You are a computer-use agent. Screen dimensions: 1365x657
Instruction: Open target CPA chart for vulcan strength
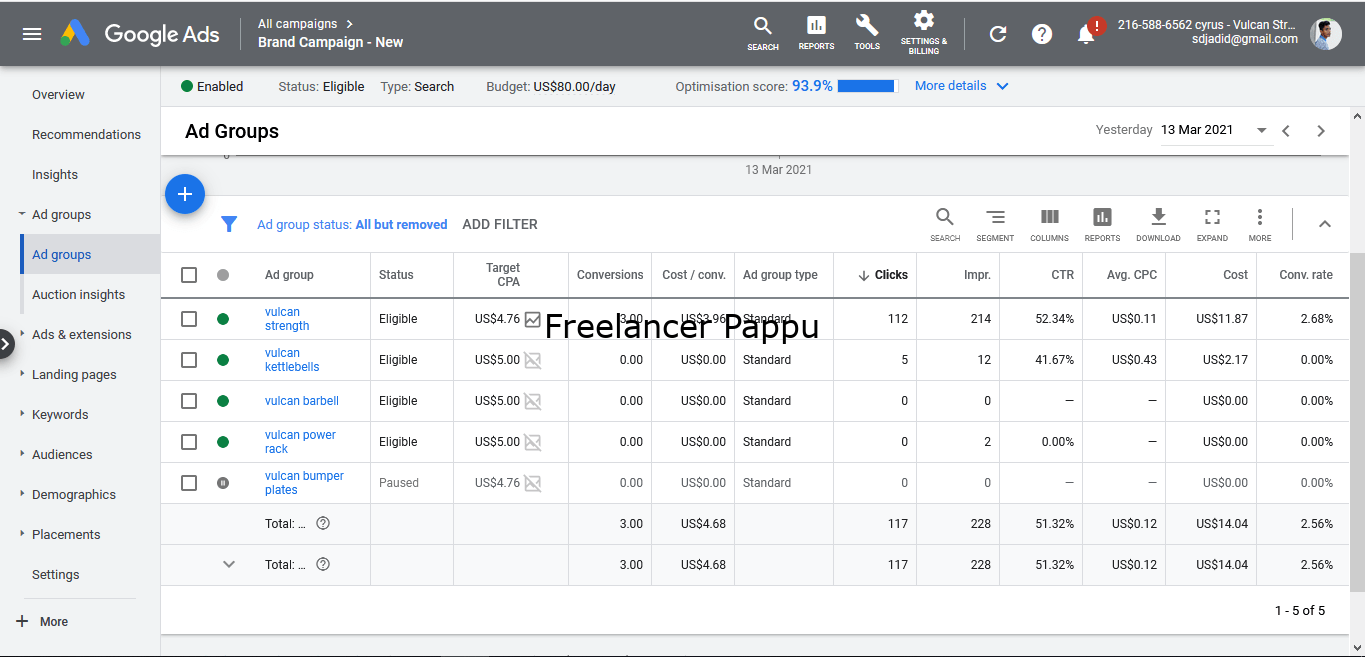[533, 320]
